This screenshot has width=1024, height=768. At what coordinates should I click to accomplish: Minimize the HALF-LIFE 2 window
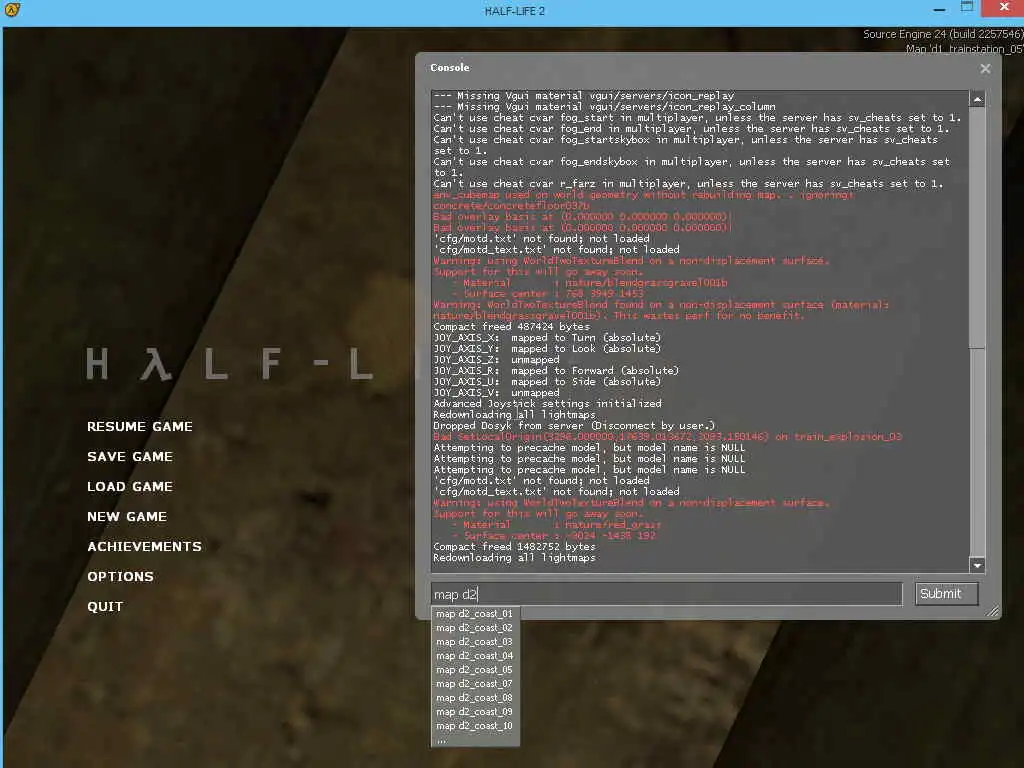click(939, 10)
